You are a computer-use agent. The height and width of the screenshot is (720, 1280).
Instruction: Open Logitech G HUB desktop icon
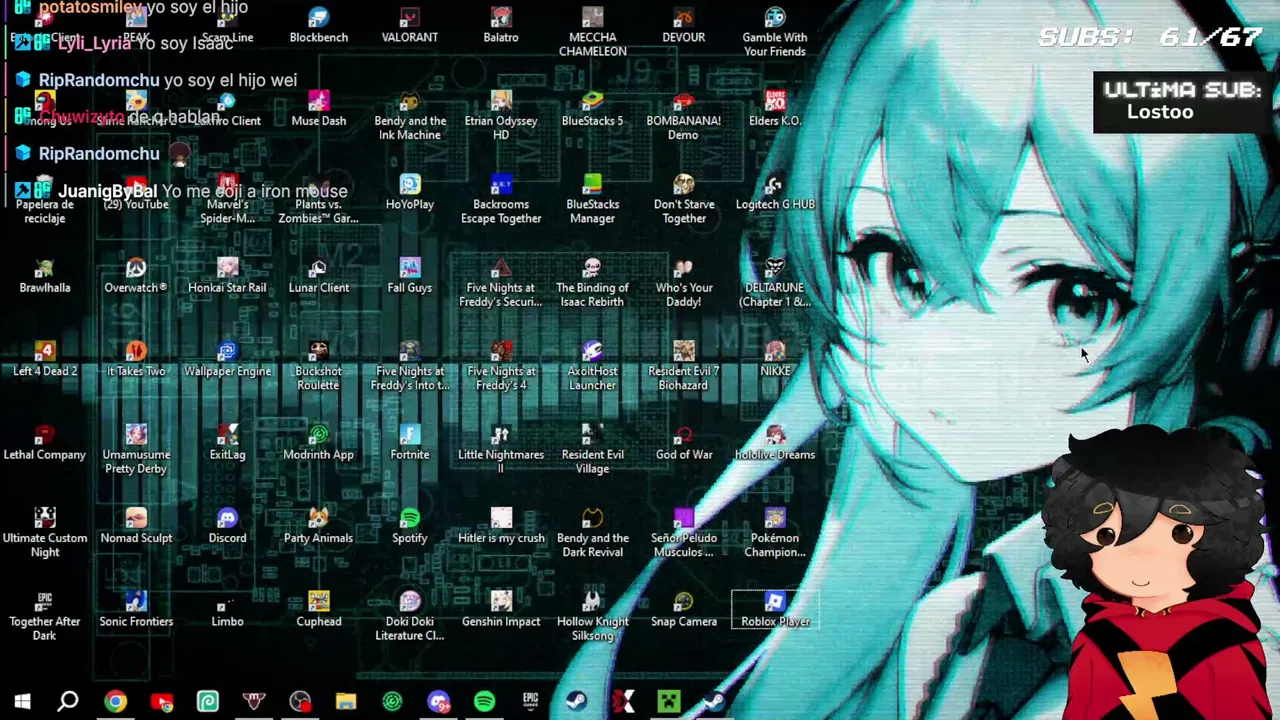tap(775, 193)
